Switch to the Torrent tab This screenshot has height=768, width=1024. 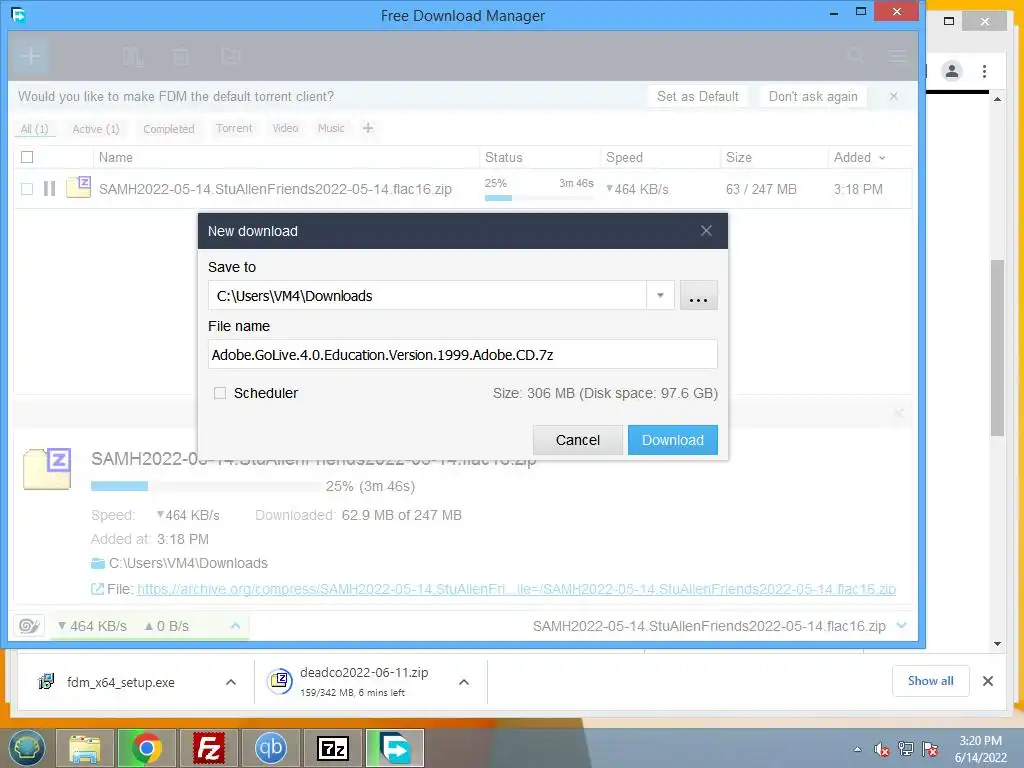(234, 128)
